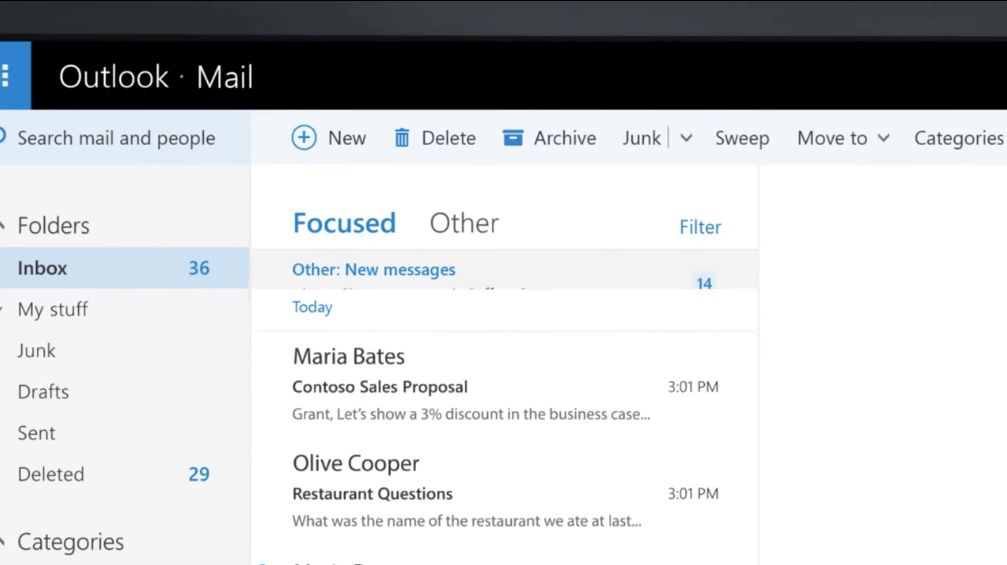Open the Drafts folder
Image resolution: width=1007 pixels, height=565 pixels.
pyautogui.click(x=43, y=392)
